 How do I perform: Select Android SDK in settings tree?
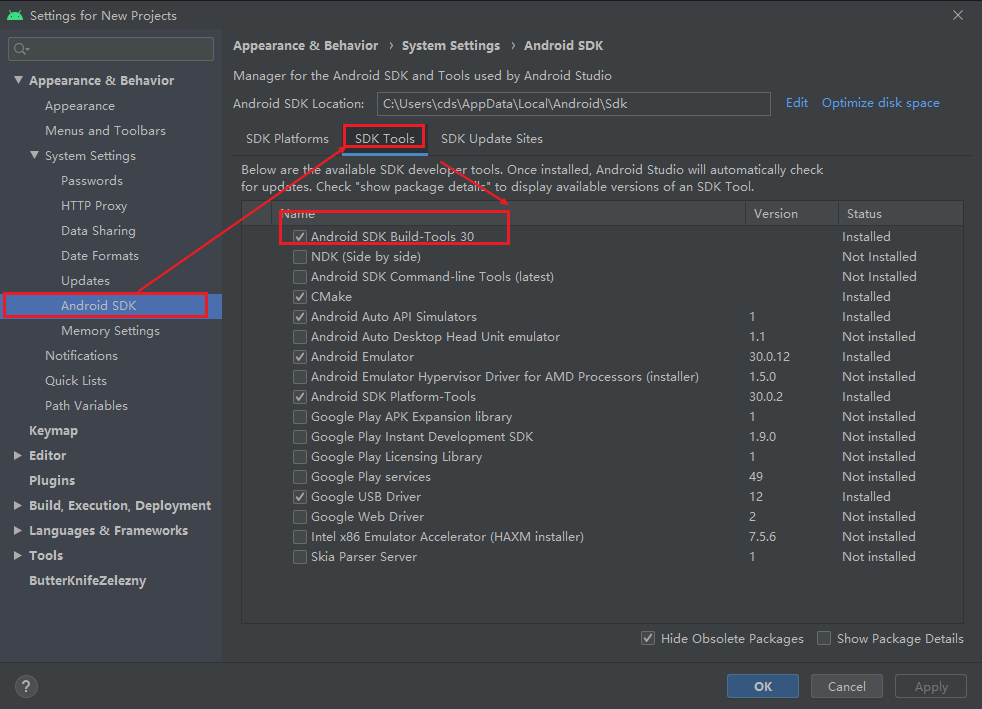pos(111,306)
